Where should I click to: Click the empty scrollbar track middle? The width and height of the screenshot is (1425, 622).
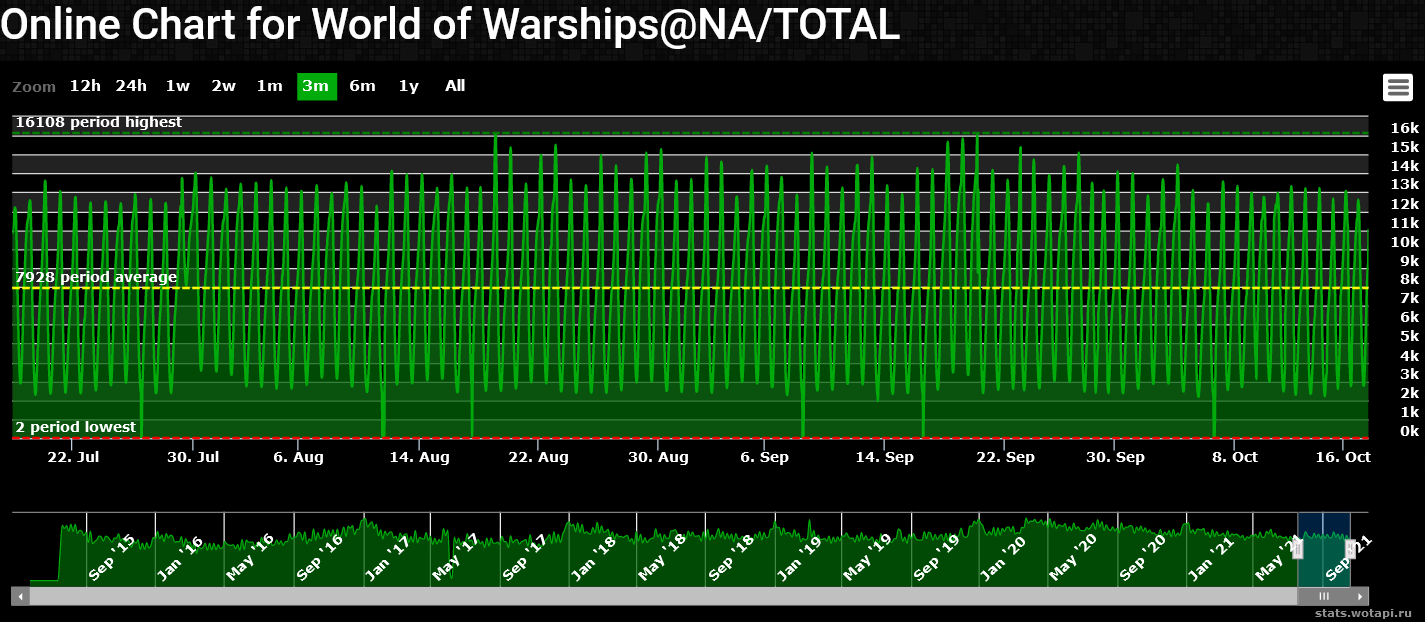660,596
